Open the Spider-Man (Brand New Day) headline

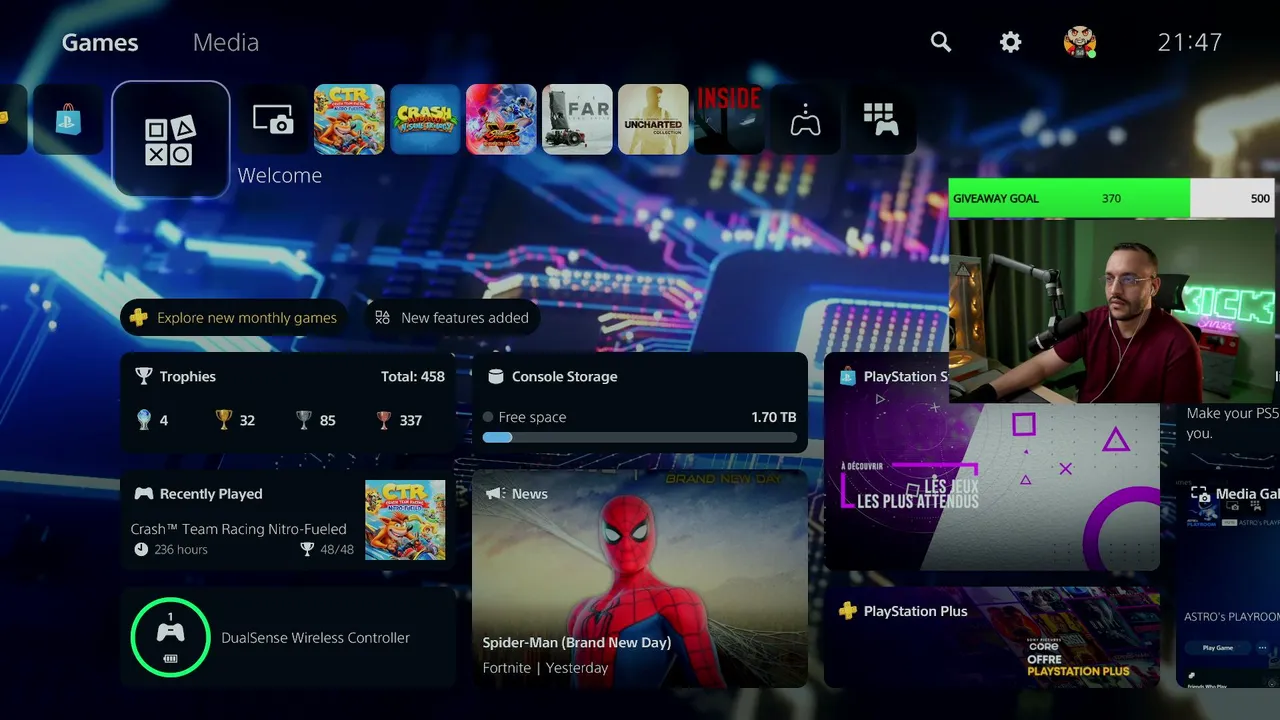[577, 643]
